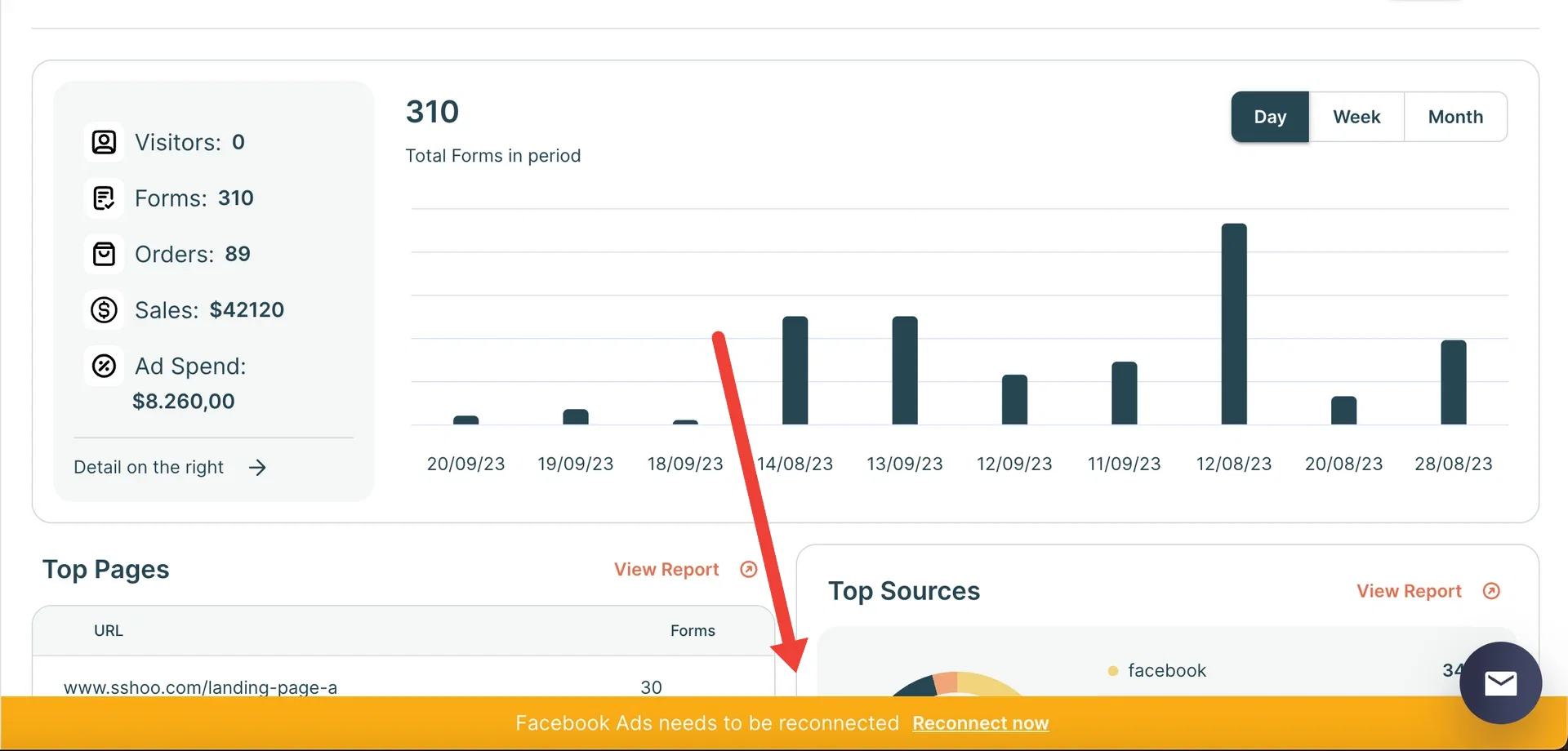Open View Report for Top Pages
This screenshot has width=1568, height=751.
click(x=666, y=570)
